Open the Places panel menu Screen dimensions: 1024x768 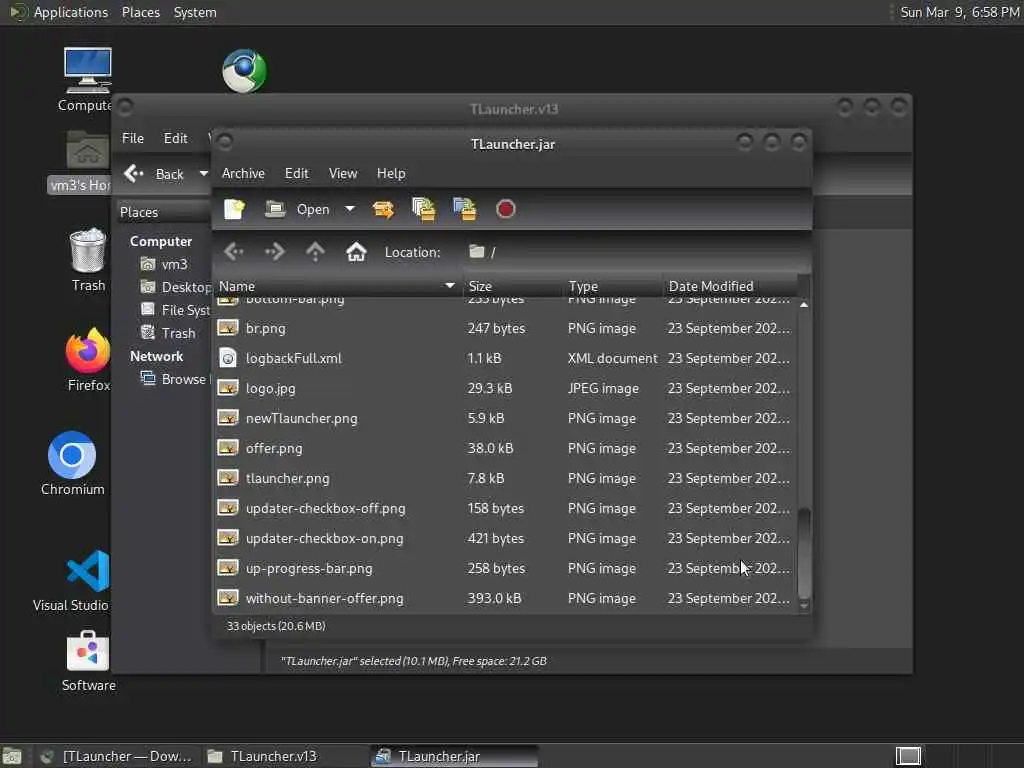(x=140, y=12)
